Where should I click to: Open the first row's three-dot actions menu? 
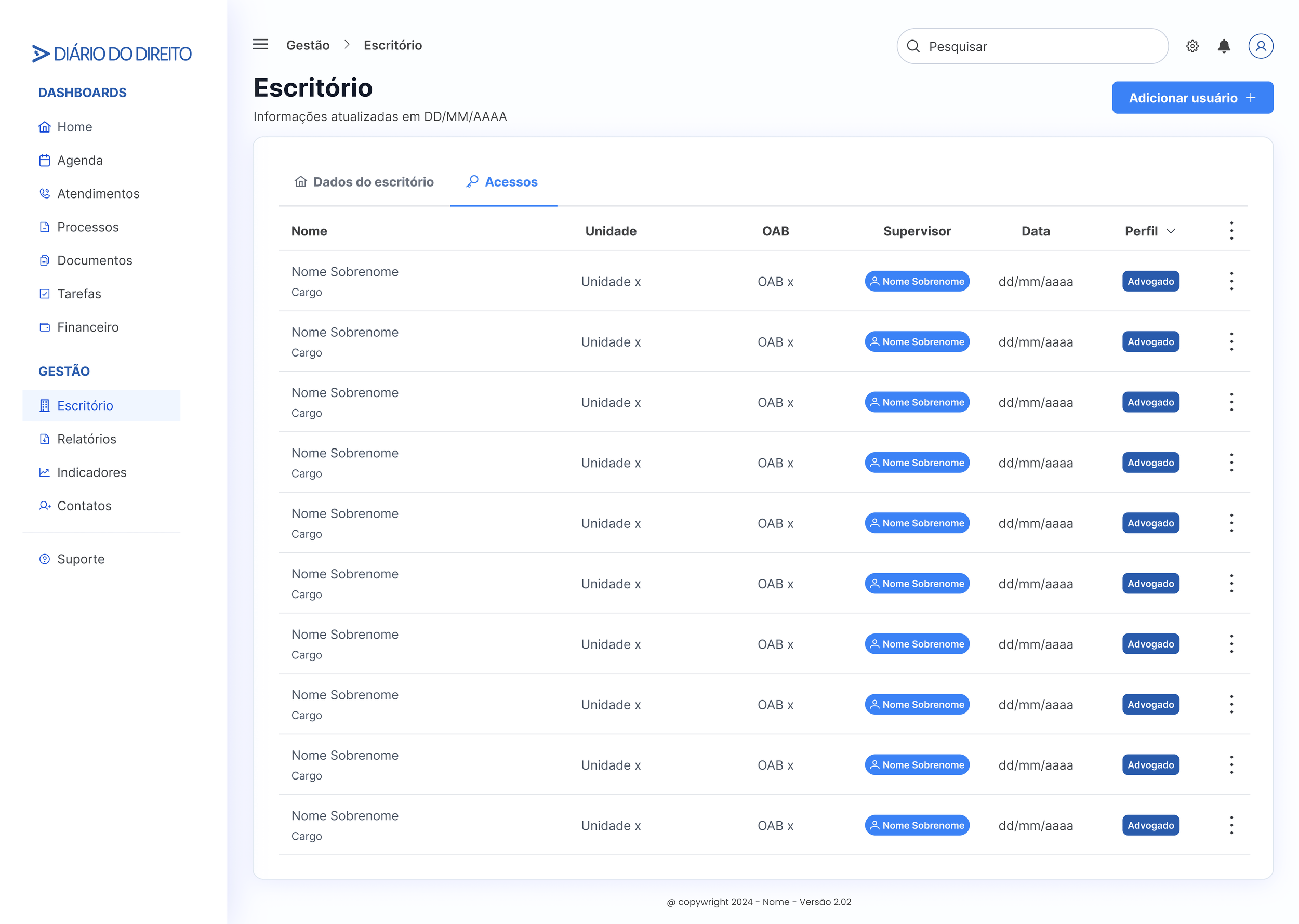pyautogui.click(x=1231, y=281)
